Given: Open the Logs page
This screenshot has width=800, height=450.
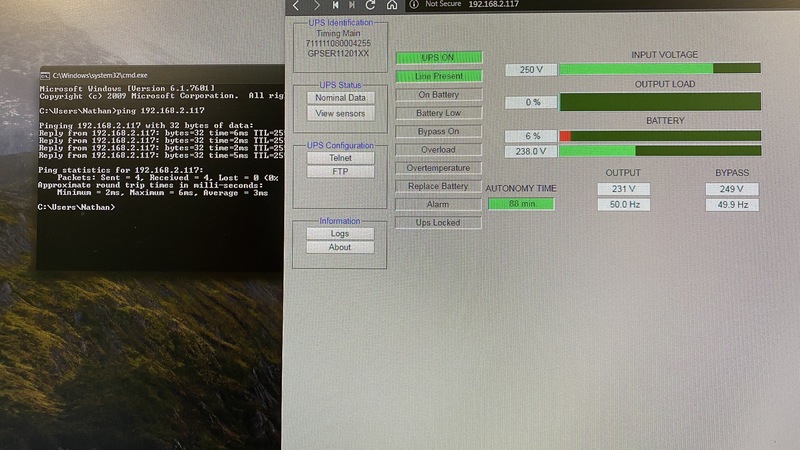Looking at the screenshot, I should pyautogui.click(x=340, y=233).
